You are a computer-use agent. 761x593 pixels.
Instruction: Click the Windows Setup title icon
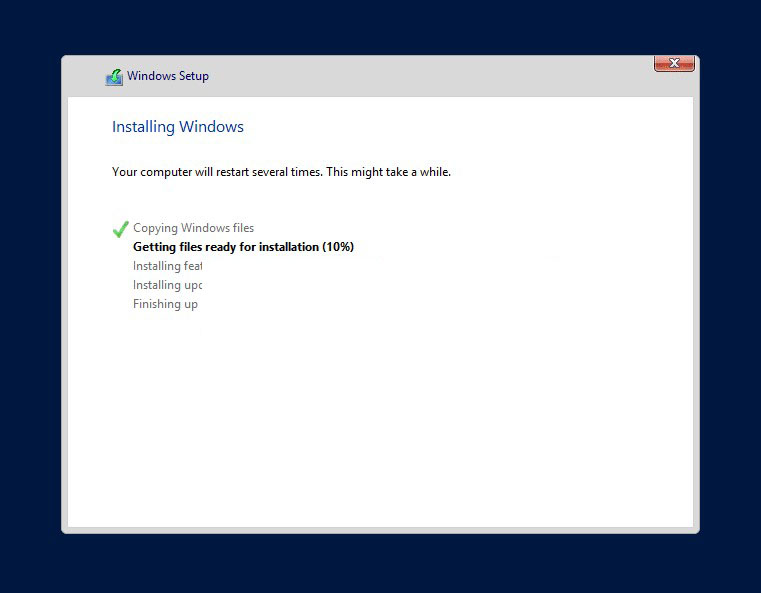pyautogui.click(x=115, y=77)
